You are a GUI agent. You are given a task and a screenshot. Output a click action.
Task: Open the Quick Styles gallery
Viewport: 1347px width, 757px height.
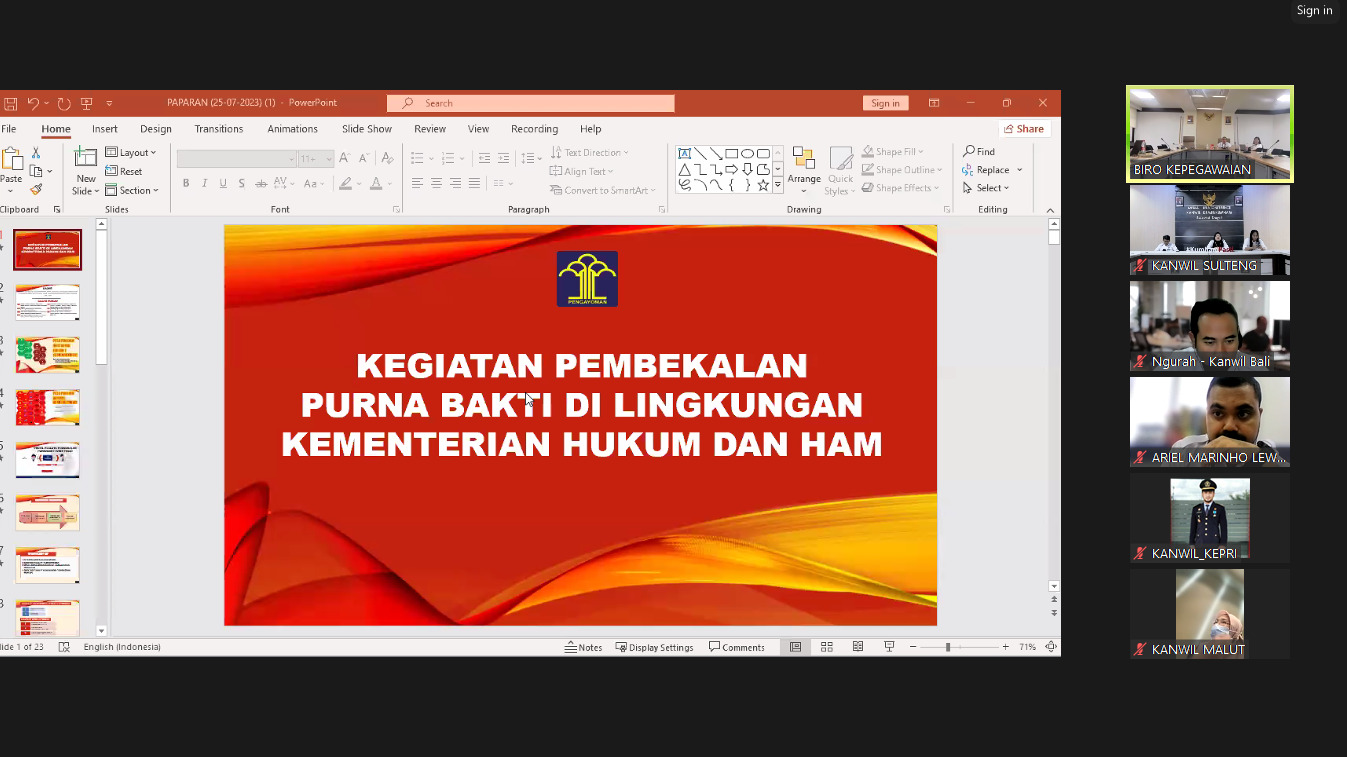pos(840,169)
